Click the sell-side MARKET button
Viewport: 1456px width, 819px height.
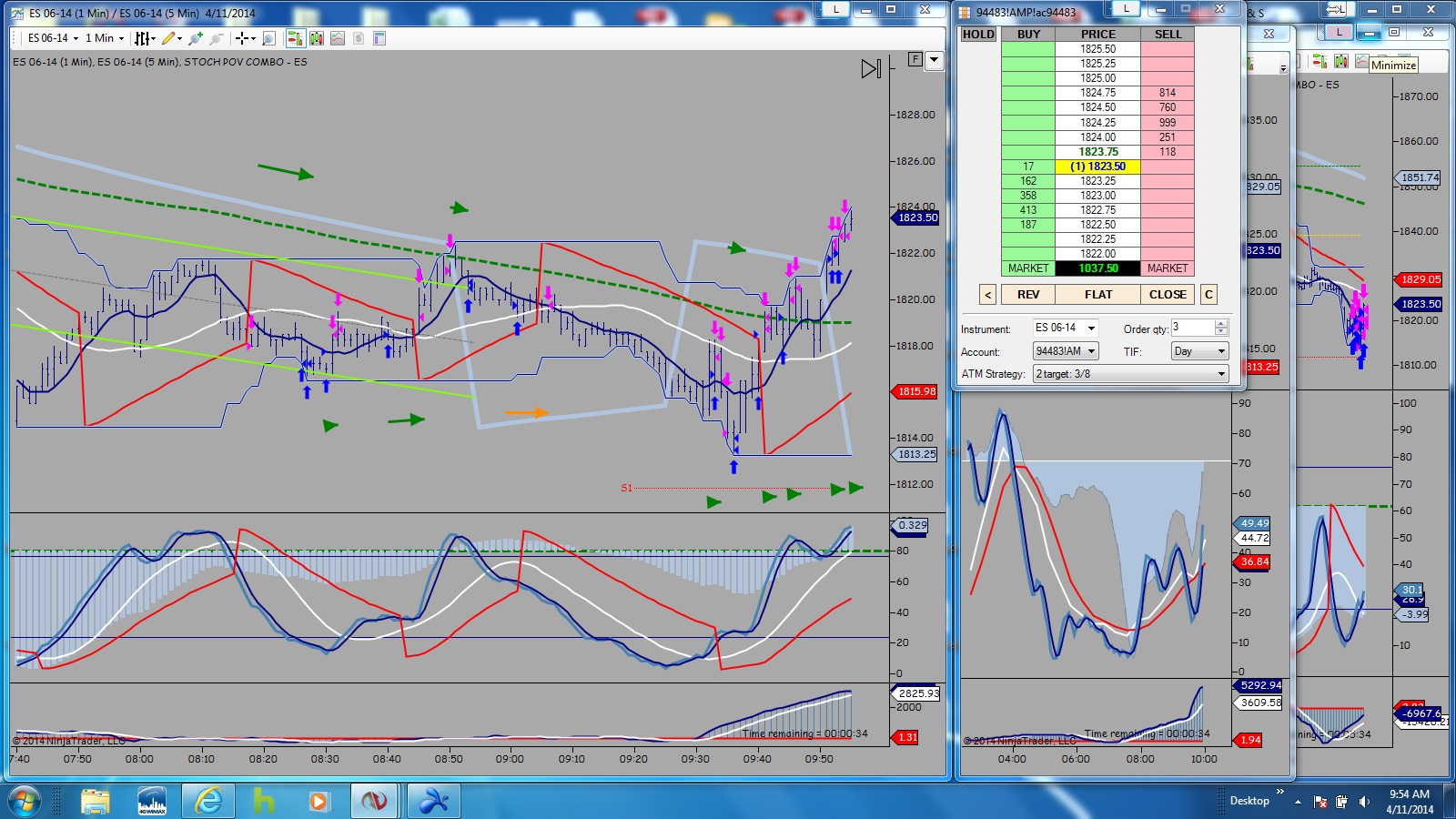tap(1168, 268)
